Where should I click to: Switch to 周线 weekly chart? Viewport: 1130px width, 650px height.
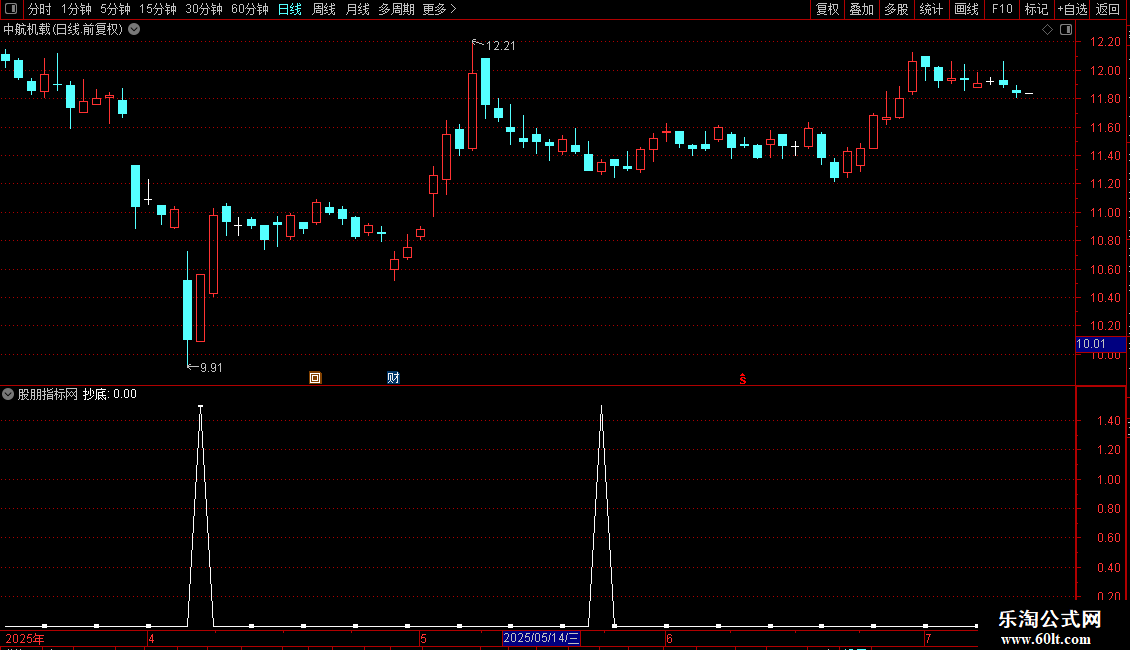click(324, 9)
